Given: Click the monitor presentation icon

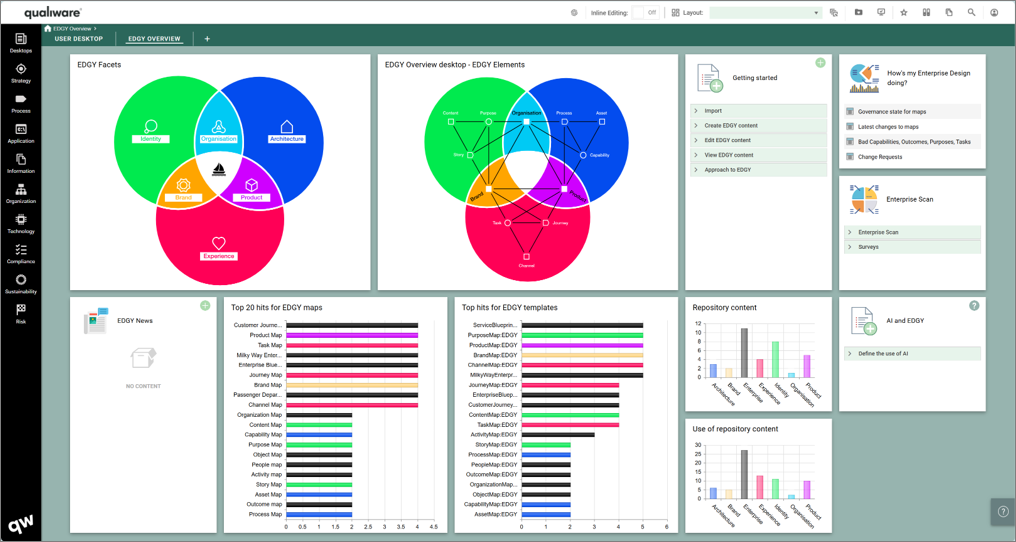Looking at the screenshot, I should point(881,12).
